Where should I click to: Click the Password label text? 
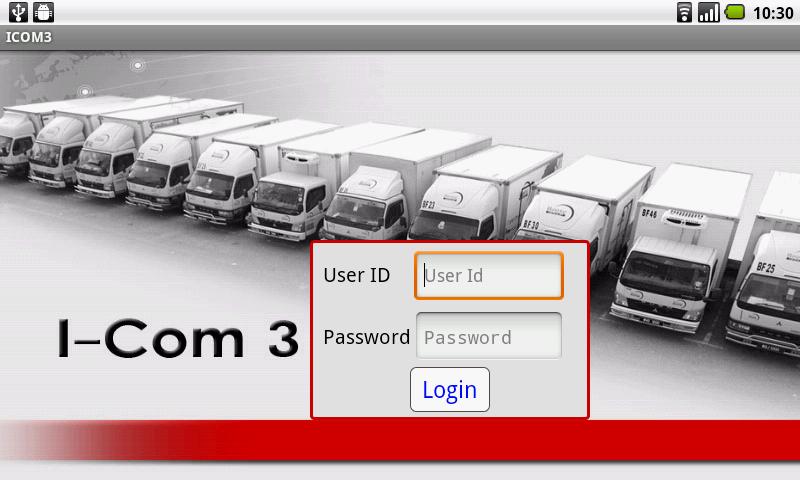pos(366,337)
